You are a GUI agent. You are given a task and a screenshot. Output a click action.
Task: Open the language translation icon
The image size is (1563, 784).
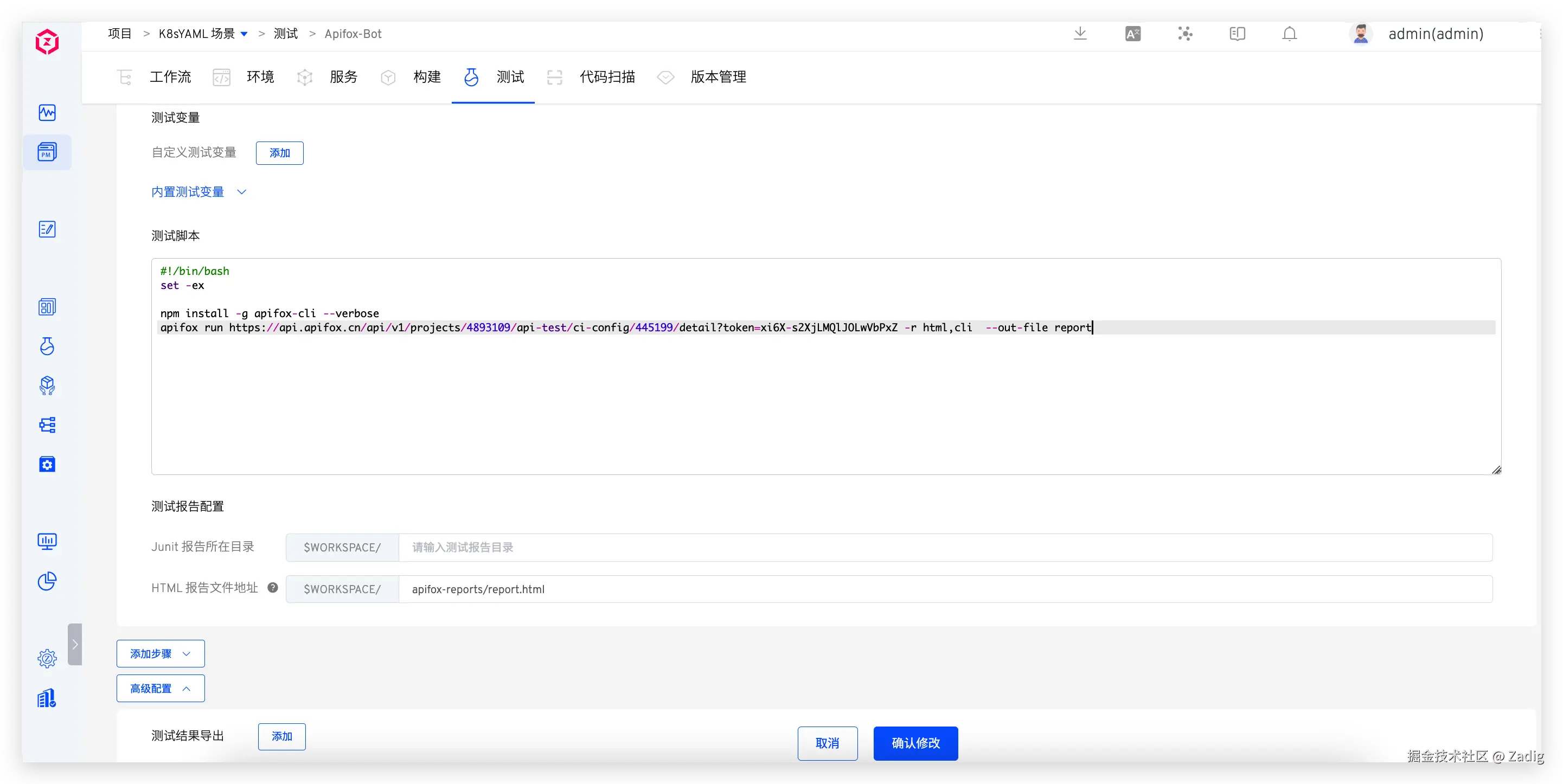[x=1132, y=34]
